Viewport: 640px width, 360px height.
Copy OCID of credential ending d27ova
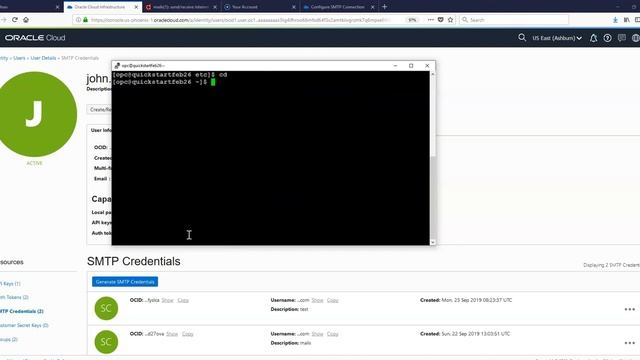pyautogui.click(x=187, y=334)
